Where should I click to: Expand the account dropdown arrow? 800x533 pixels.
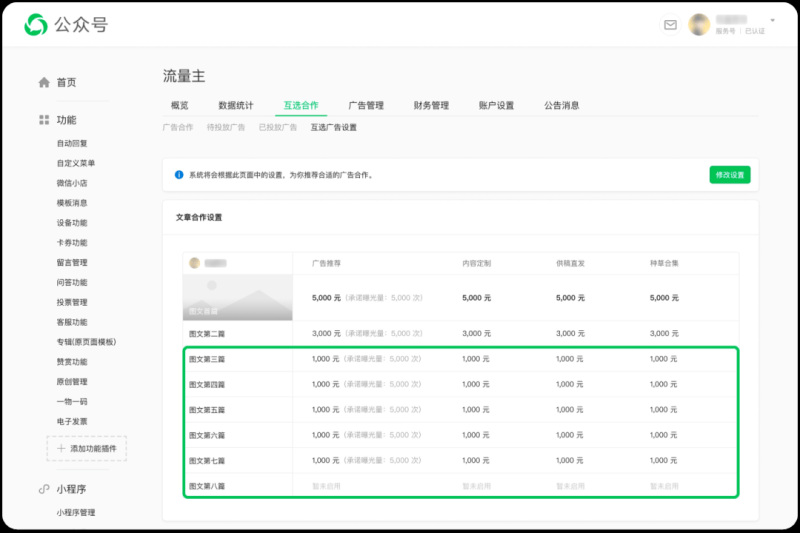772,20
